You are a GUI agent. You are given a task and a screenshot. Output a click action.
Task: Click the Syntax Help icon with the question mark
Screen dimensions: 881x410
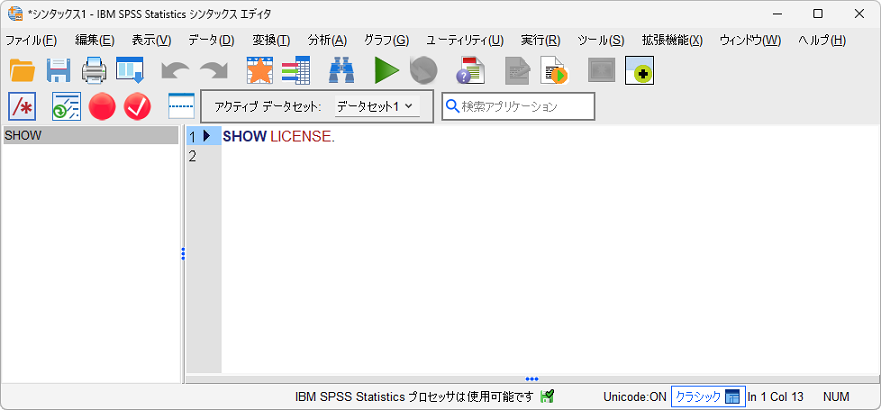click(x=470, y=70)
